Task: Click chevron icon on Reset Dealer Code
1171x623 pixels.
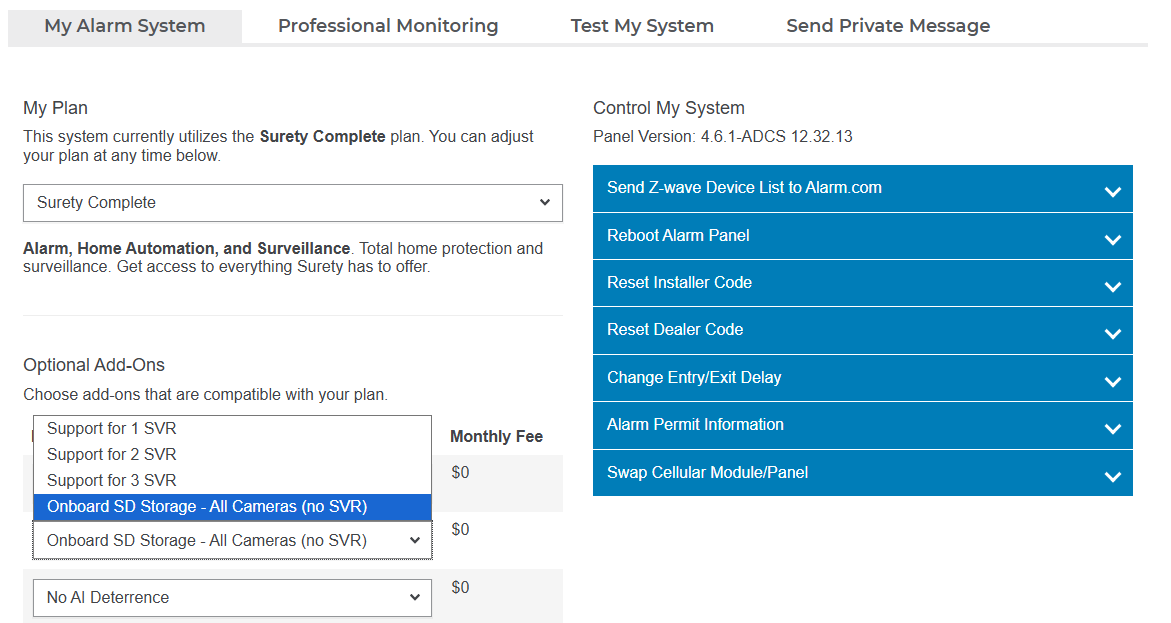Action: [1112, 334]
